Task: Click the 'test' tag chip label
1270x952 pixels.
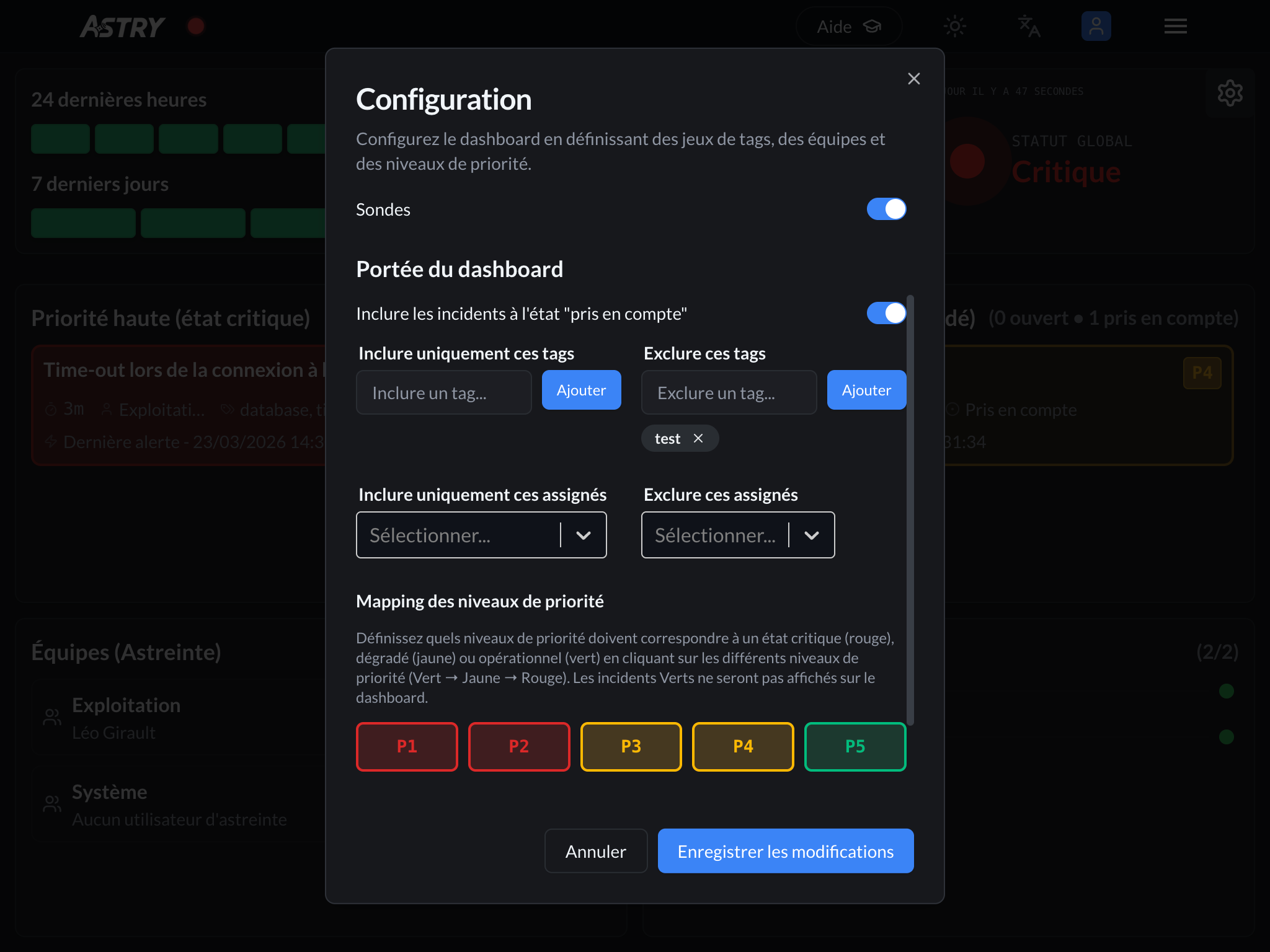Action: [667, 438]
